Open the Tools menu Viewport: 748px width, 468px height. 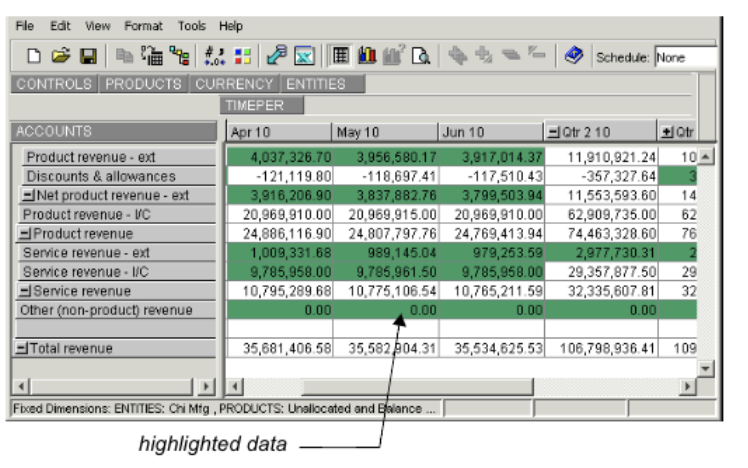tap(192, 26)
